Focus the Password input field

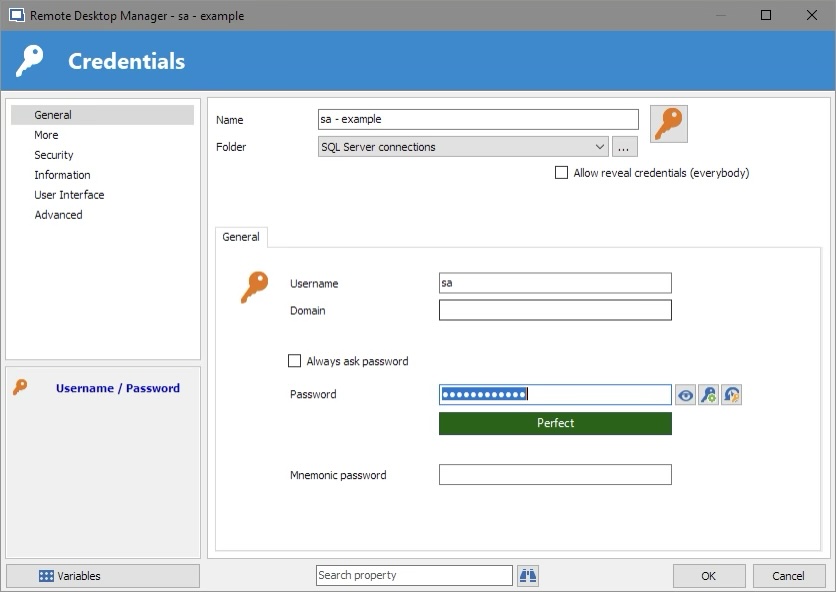tap(555, 395)
